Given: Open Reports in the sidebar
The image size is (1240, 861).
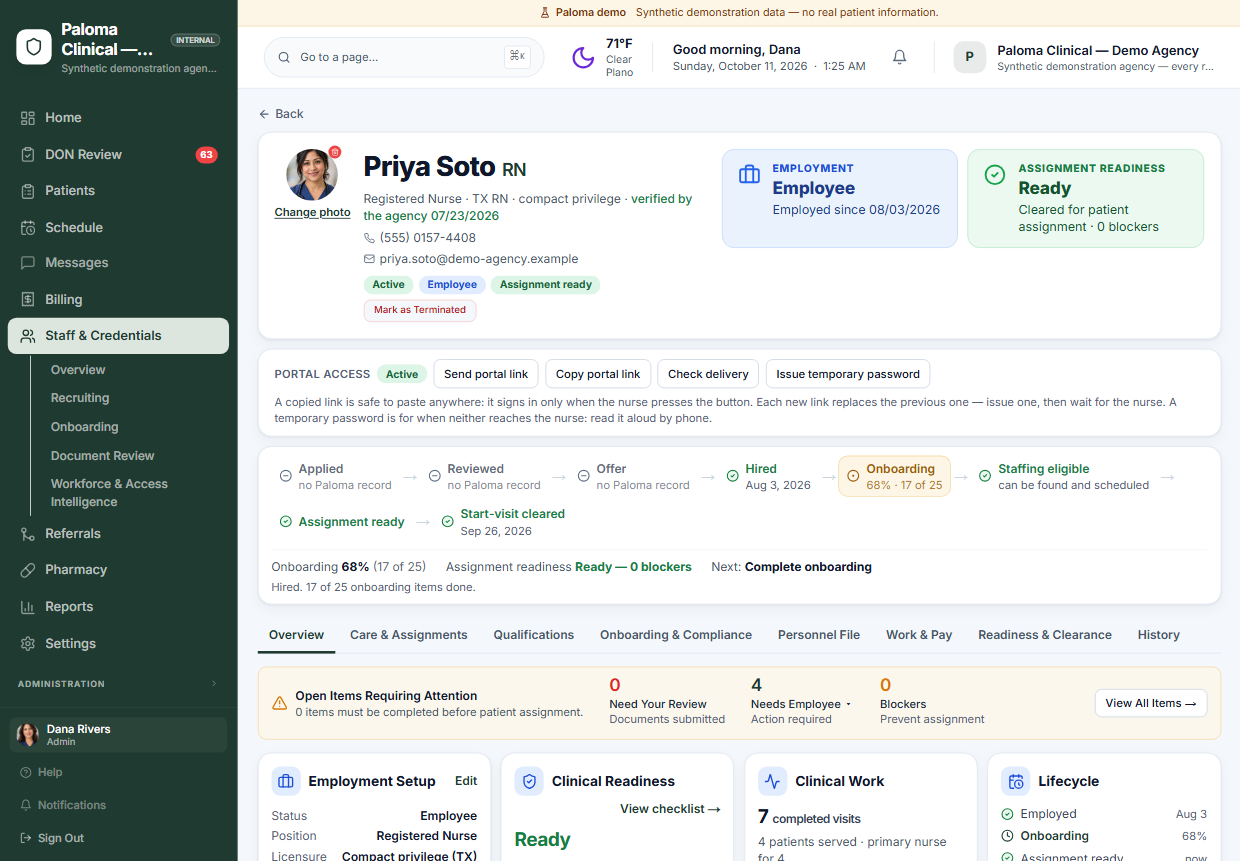Looking at the screenshot, I should 118,606.
